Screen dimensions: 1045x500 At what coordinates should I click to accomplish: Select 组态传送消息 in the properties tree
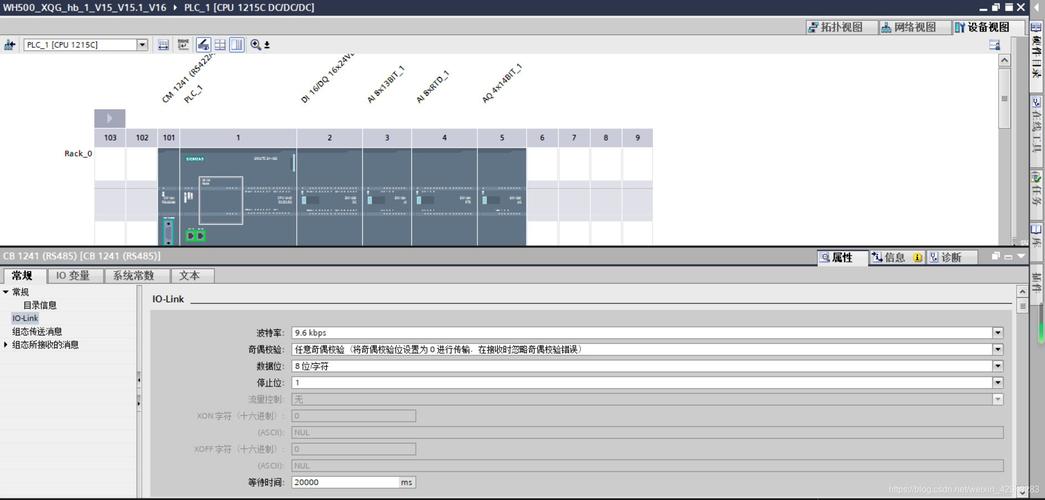point(37,331)
